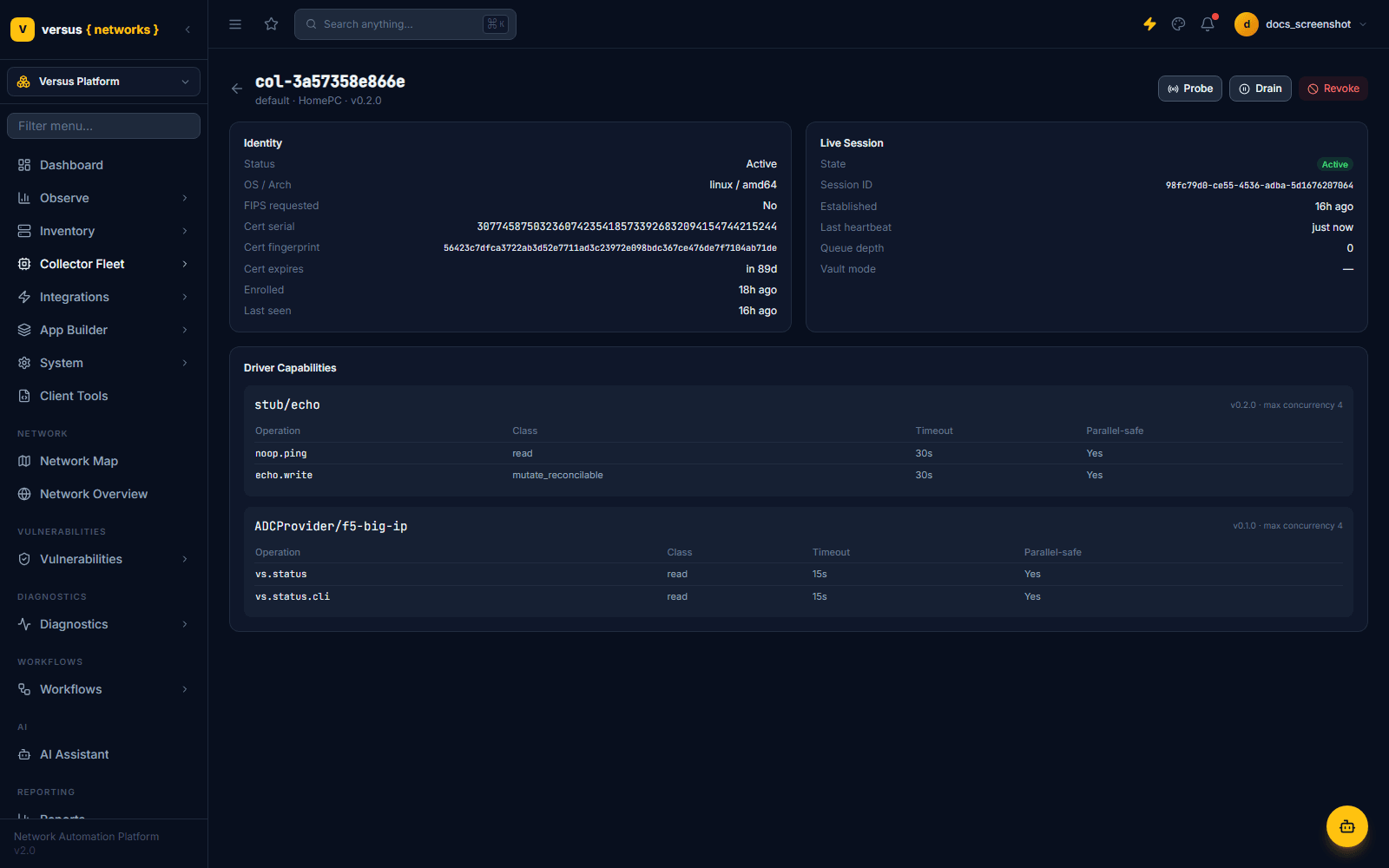Viewport: 1389px width, 868px height.
Task: Click the Vulnerabilities shield icon
Action: (x=24, y=559)
